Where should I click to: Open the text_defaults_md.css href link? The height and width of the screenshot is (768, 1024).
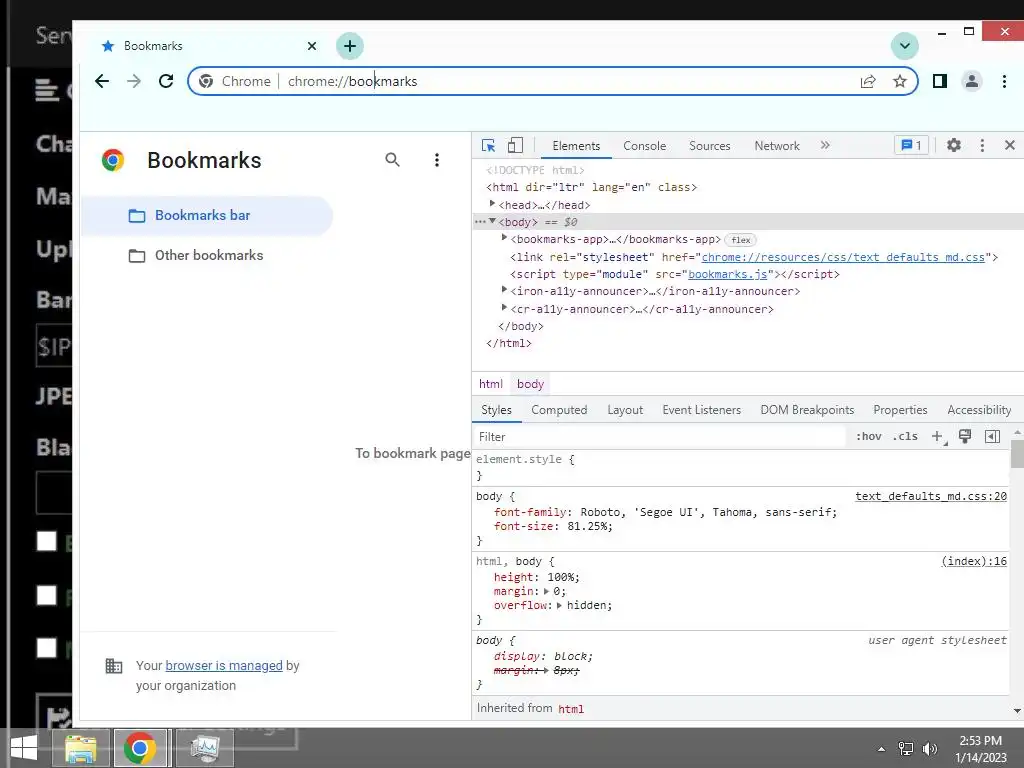(843, 257)
